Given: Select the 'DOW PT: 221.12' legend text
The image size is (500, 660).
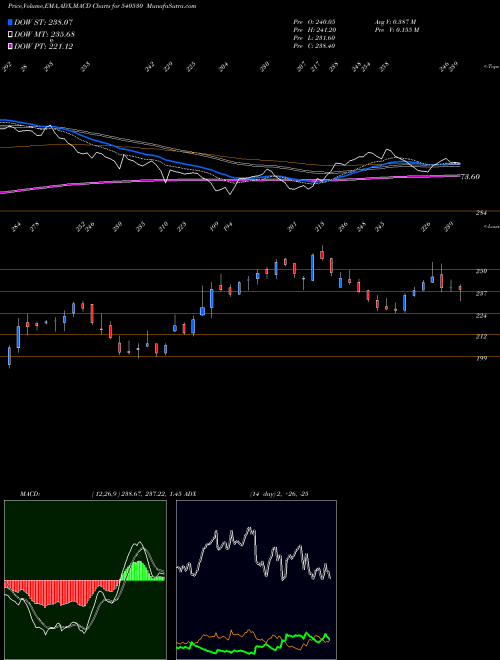Looking at the screenshot, I should coord(43,46).
